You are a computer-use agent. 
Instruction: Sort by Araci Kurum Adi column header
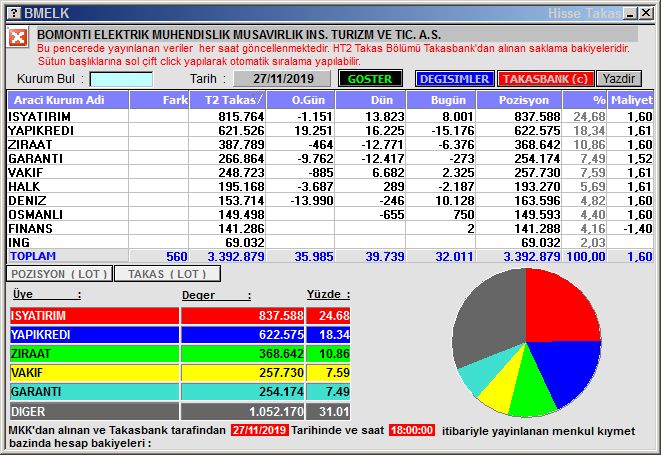[68, 100]
